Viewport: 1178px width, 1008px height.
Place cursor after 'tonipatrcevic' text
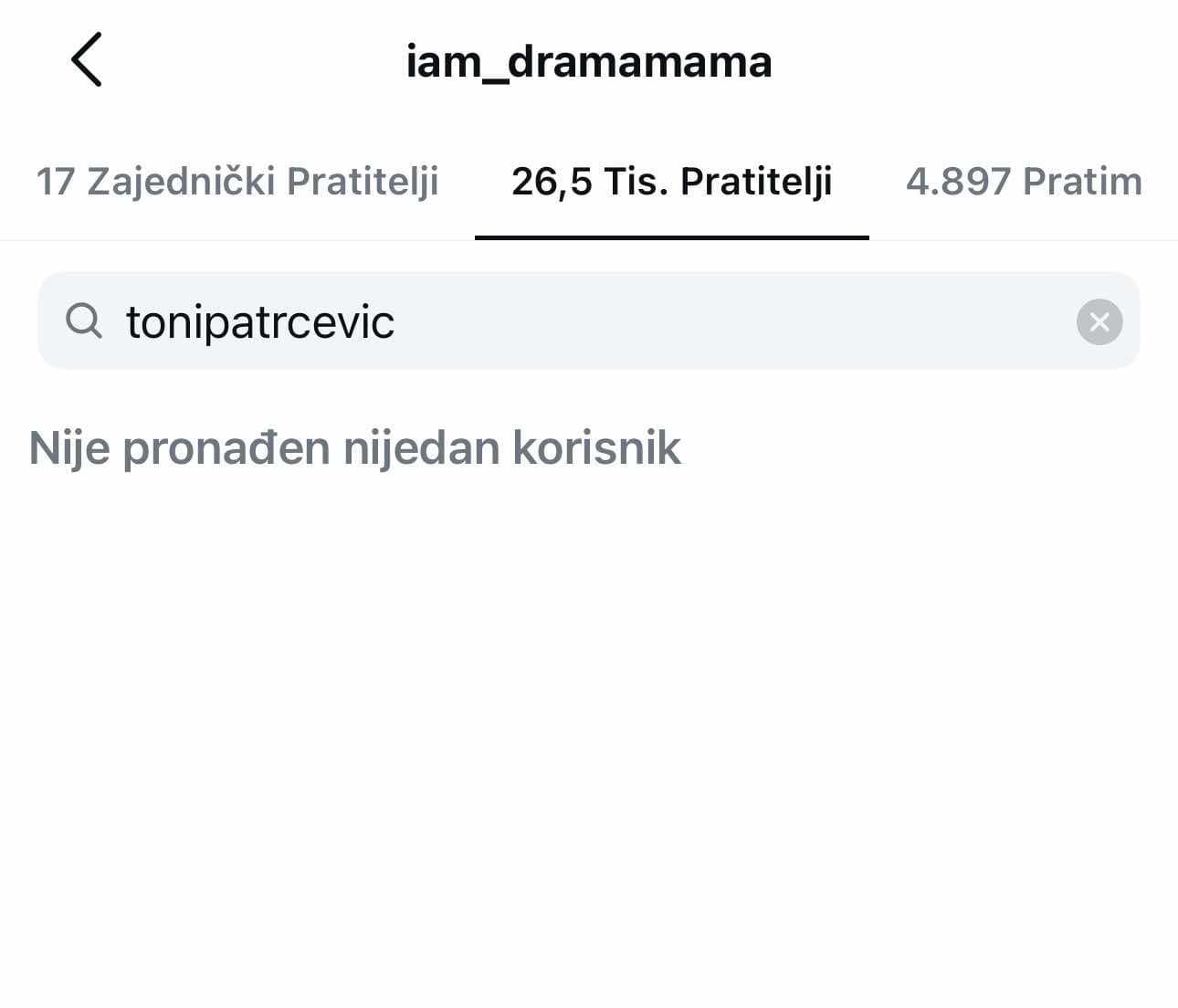tap(398, 322)
